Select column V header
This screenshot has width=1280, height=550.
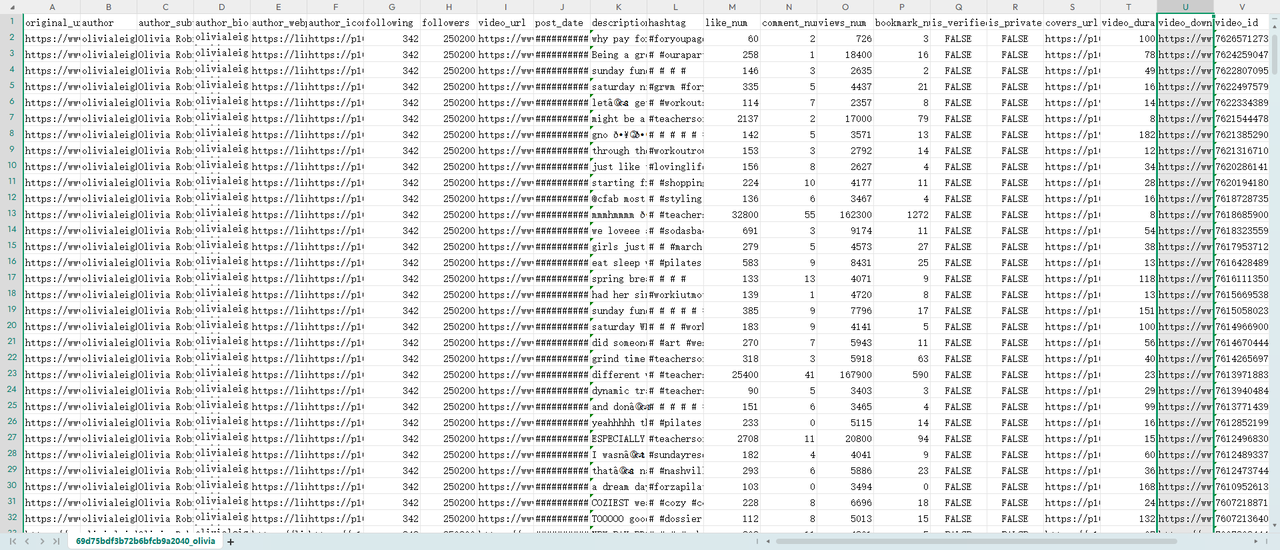point(1242,7)
